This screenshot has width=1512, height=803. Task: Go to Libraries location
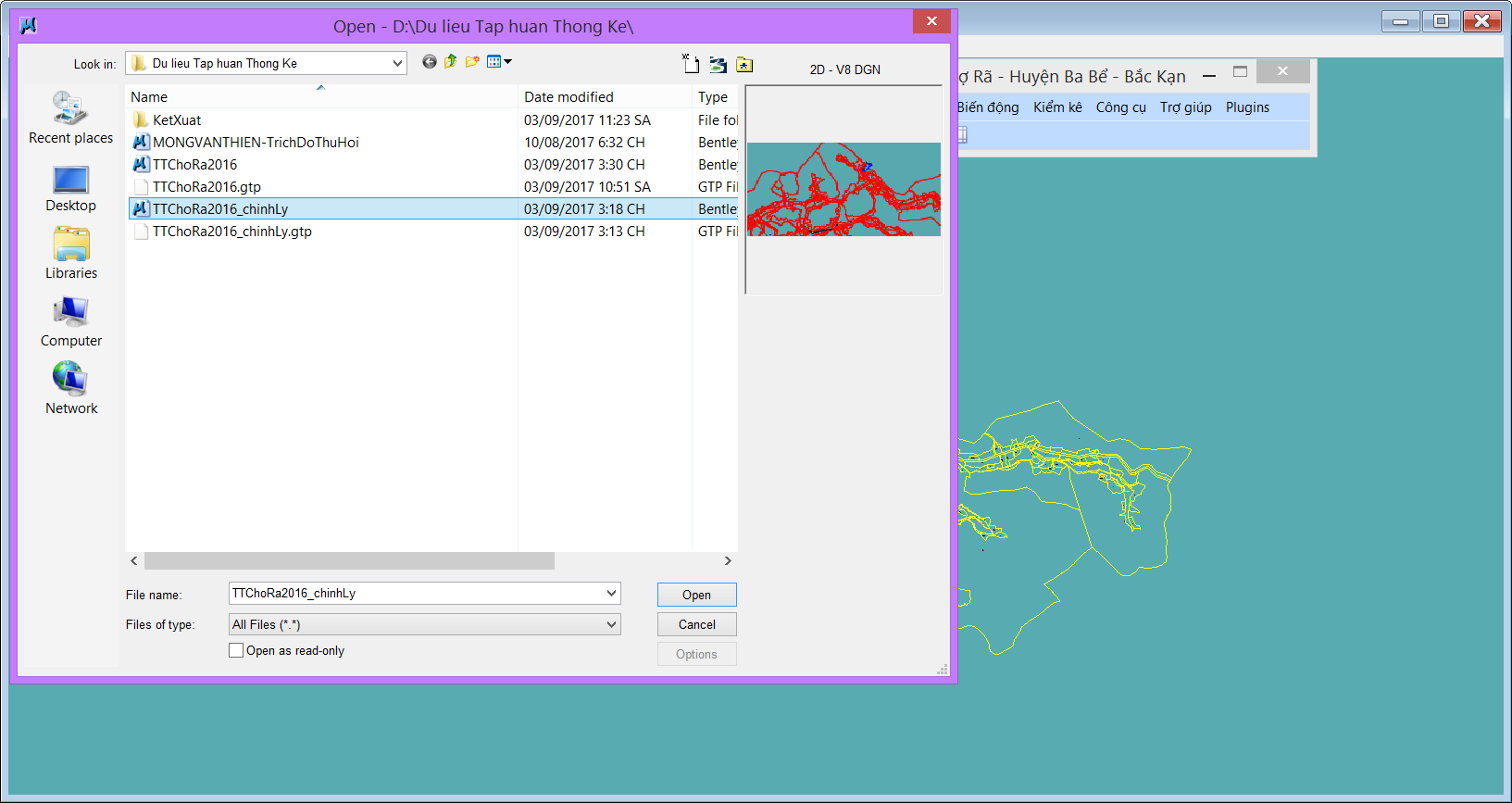point(71,254)
